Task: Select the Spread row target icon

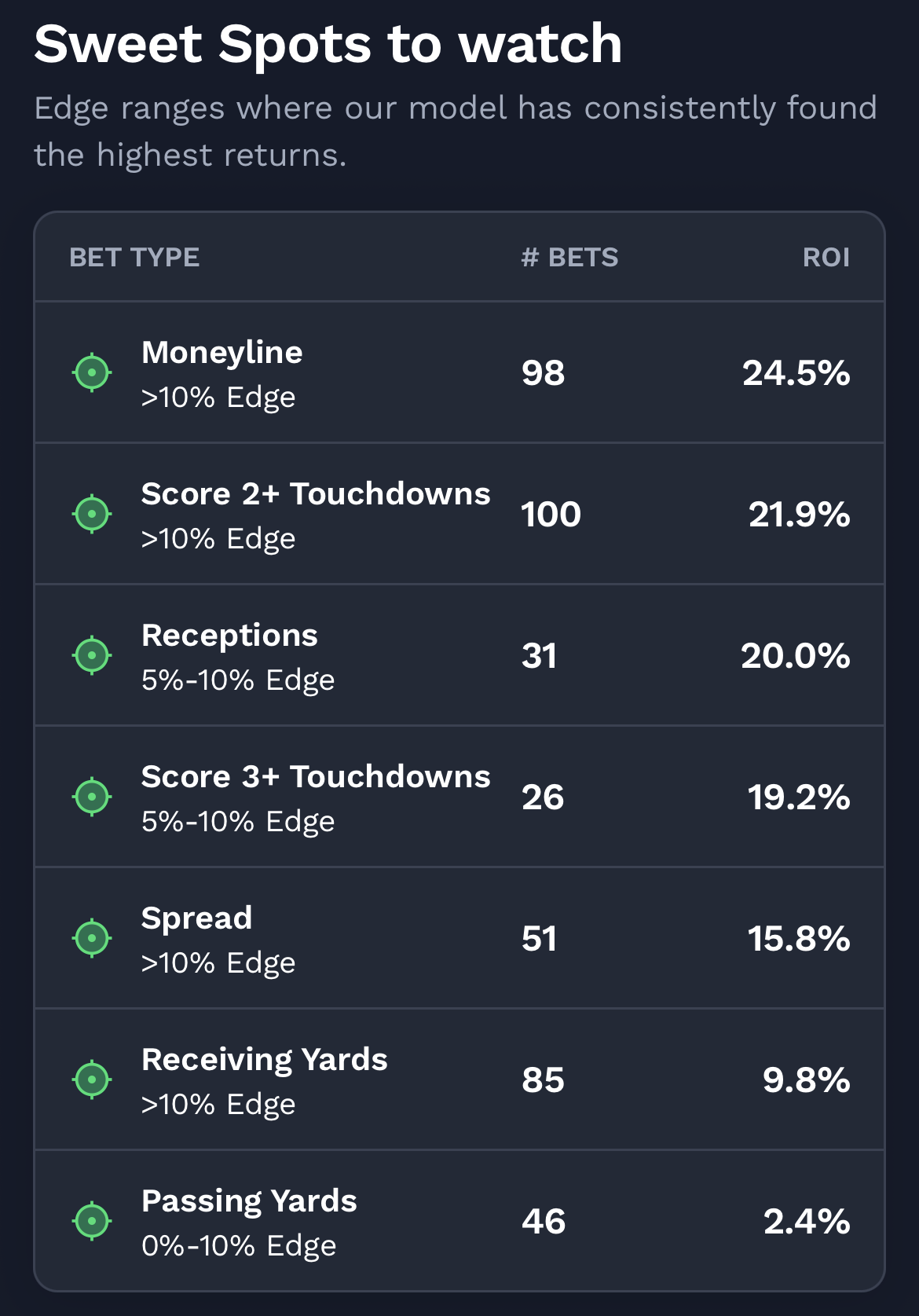Action: tap(92, 938)
